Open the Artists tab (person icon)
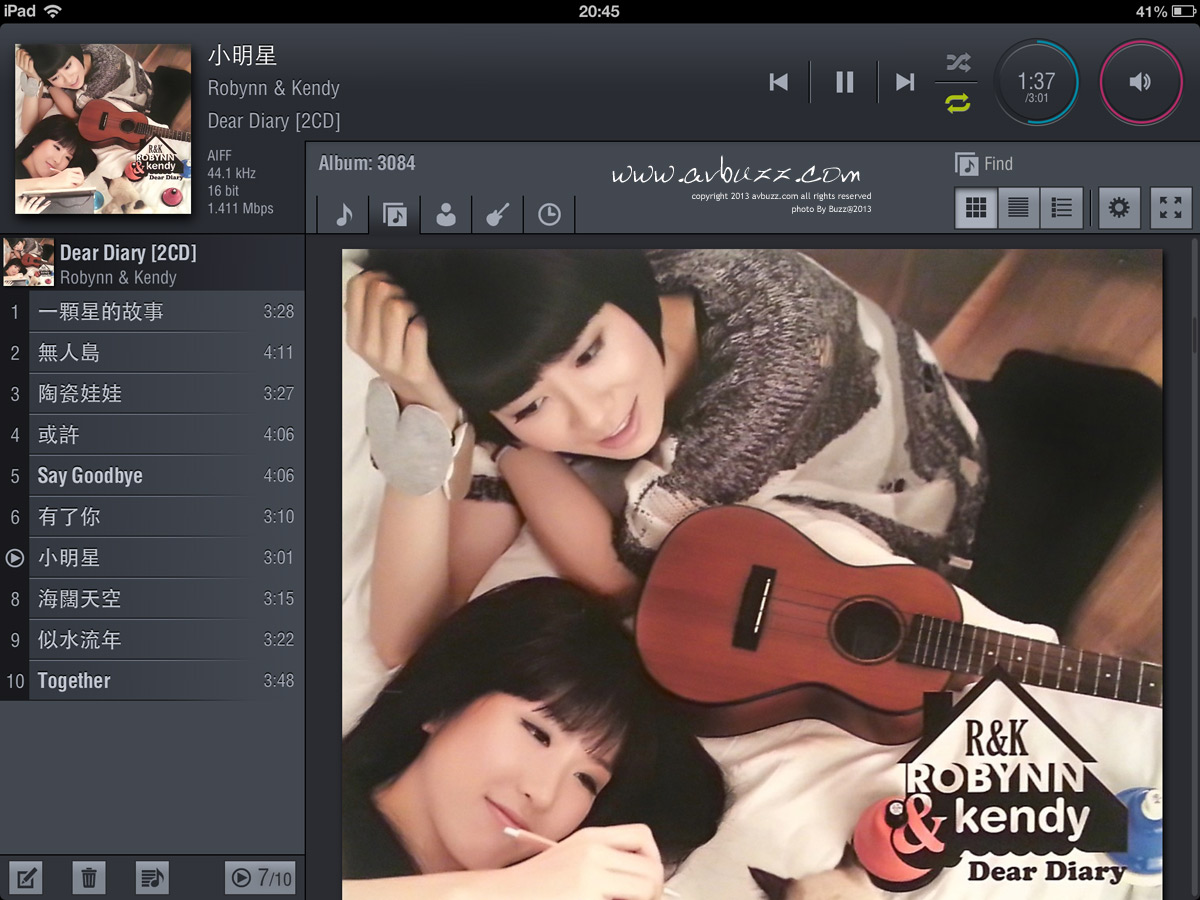The height and width of the screenshot is (900, 1200). point(446,214)
